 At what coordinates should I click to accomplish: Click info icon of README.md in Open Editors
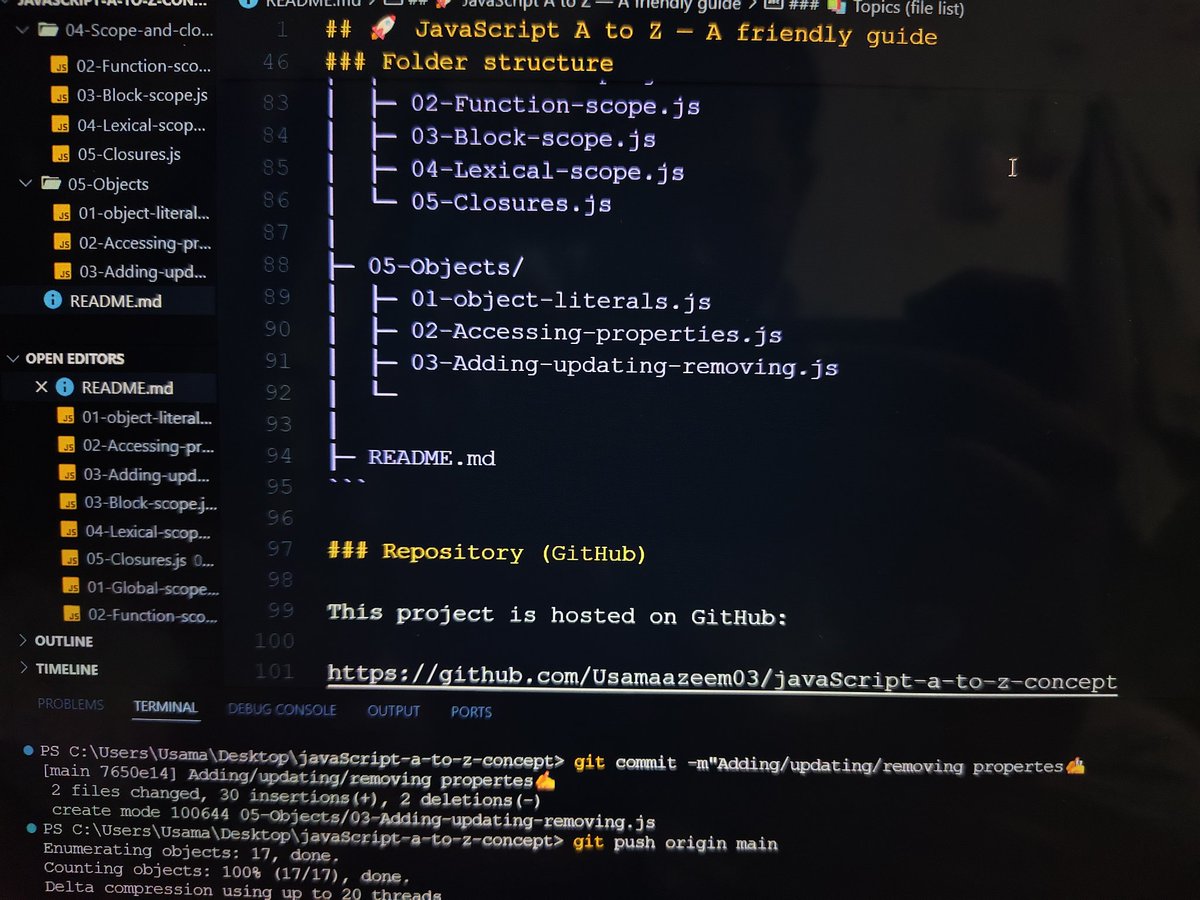point(65,388)
